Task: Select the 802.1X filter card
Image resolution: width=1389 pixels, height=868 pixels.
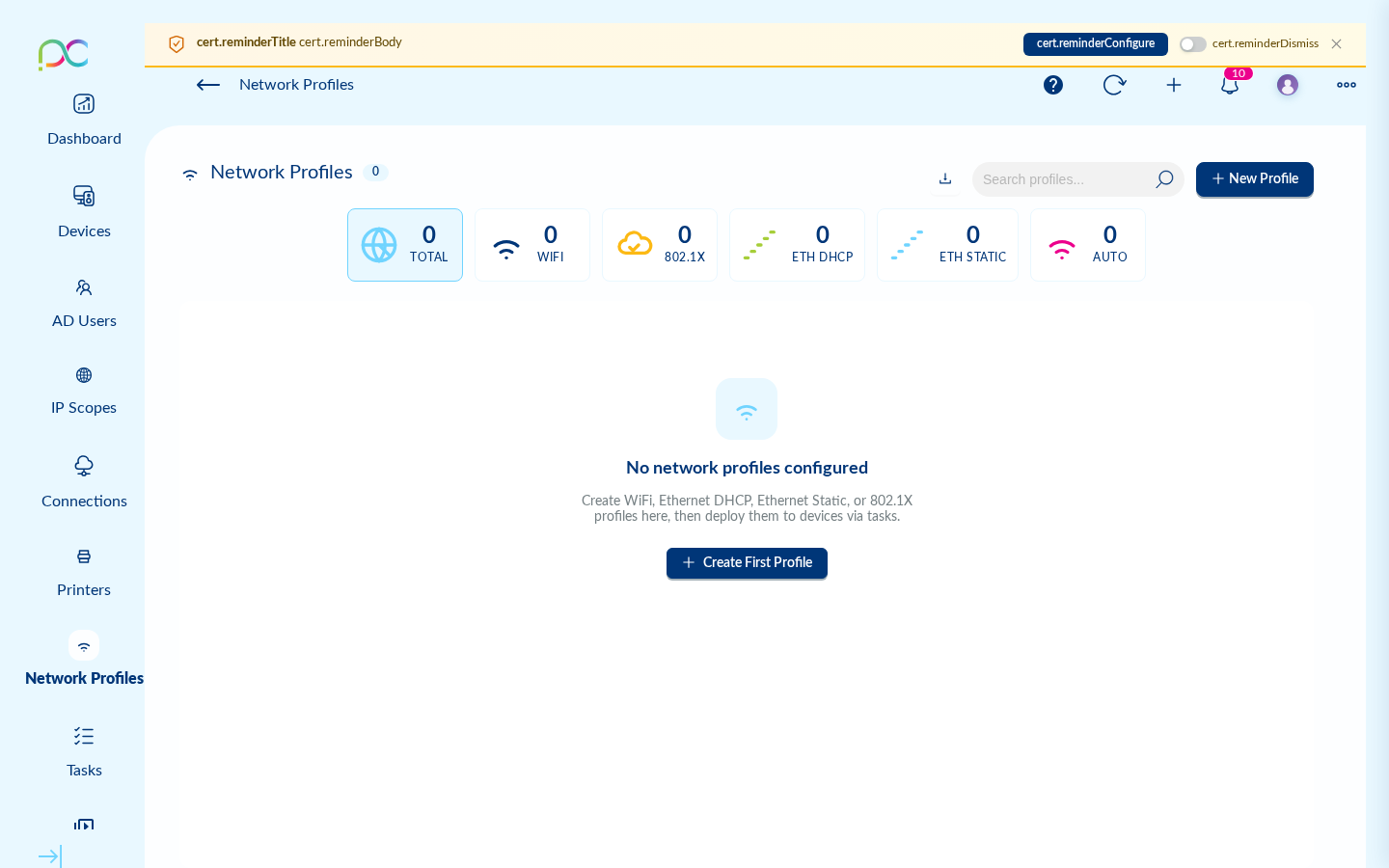Action: [x=660, y=245]
